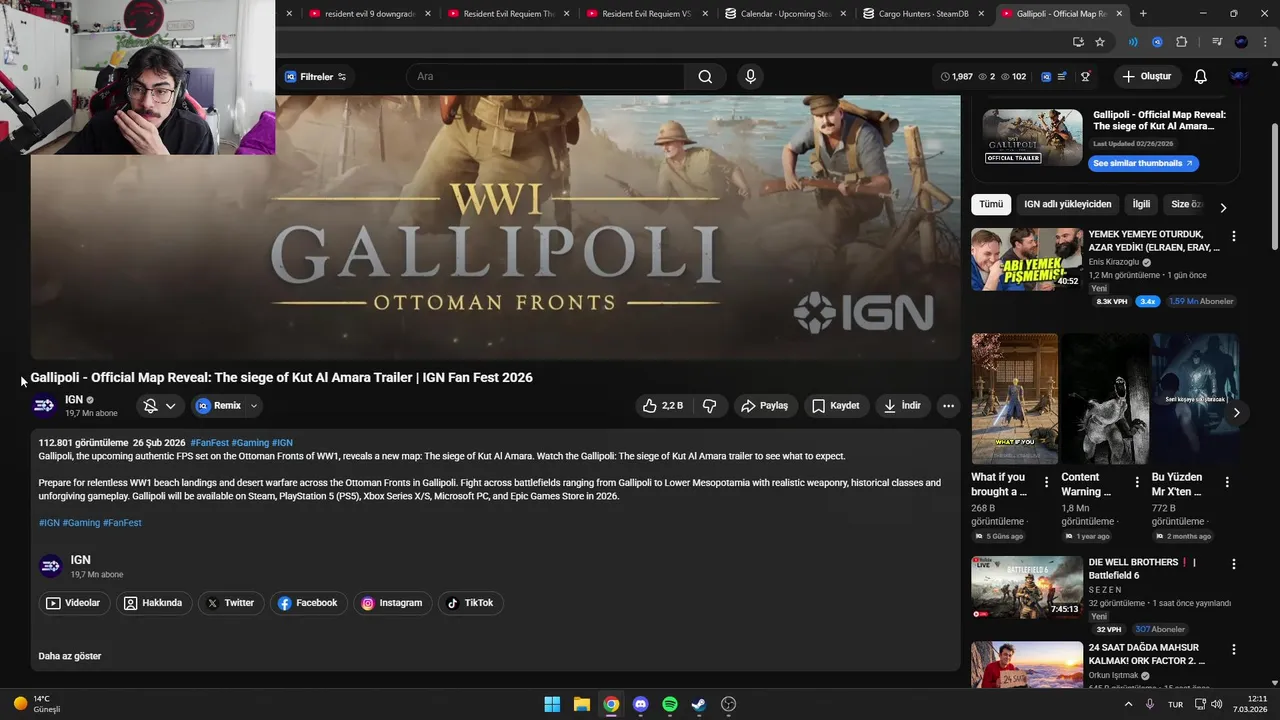Open the channel Videolar button

[73, 603]
